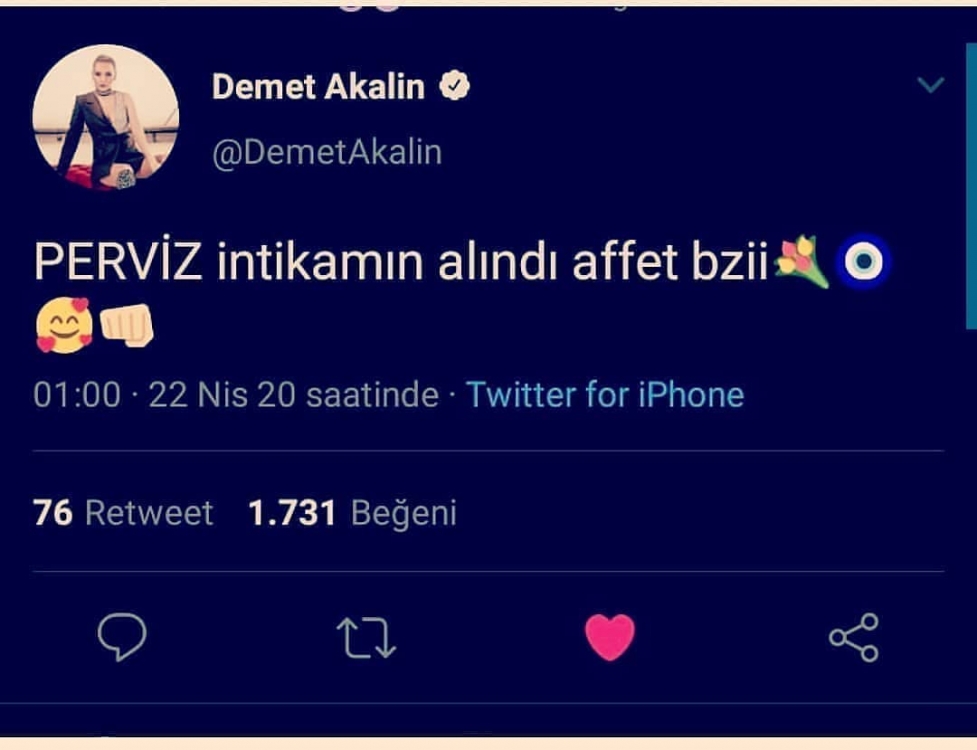View the 1.731 Beğeni list
Viewport: 977px width, 750px height.
(353, 513)
